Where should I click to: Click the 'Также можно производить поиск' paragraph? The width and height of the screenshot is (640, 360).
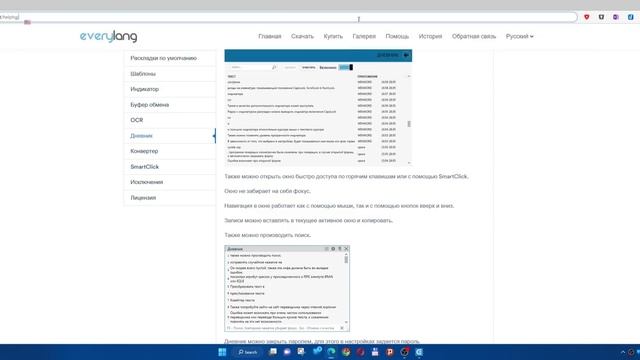(267, 235)
